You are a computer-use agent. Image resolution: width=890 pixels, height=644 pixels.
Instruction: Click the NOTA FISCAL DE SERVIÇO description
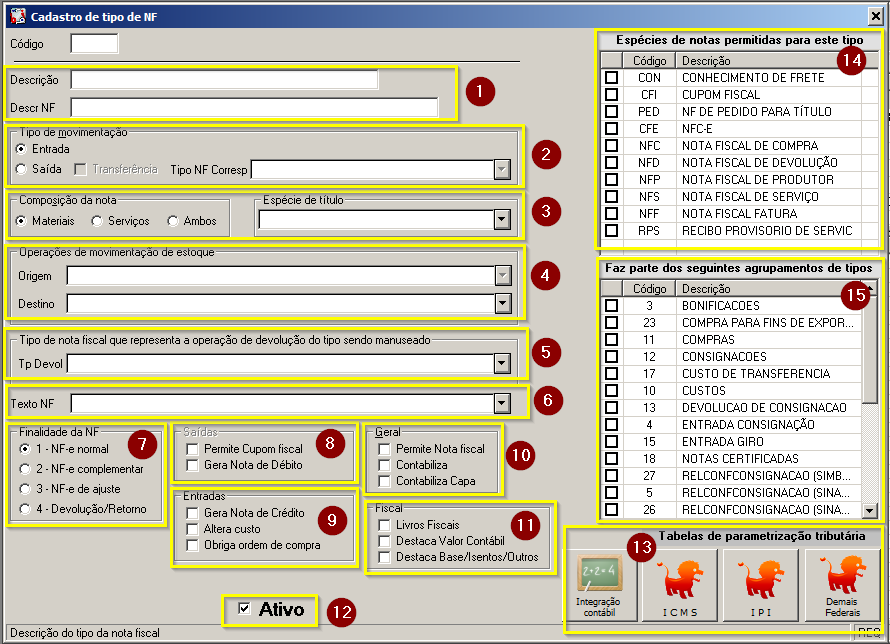[750, 197]
